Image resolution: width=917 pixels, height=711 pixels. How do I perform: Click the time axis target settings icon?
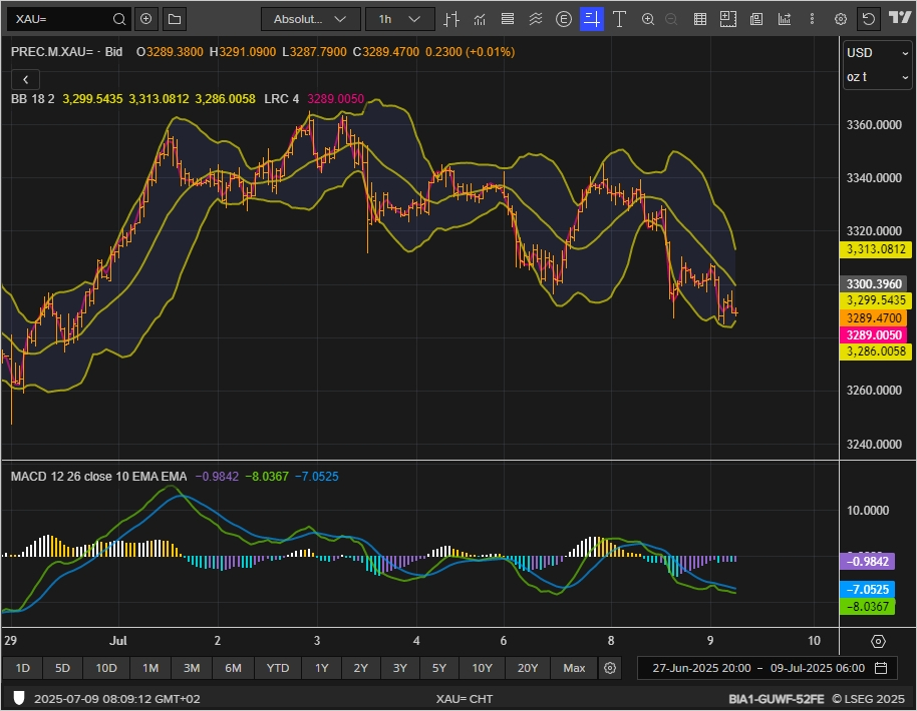point(878,641)
